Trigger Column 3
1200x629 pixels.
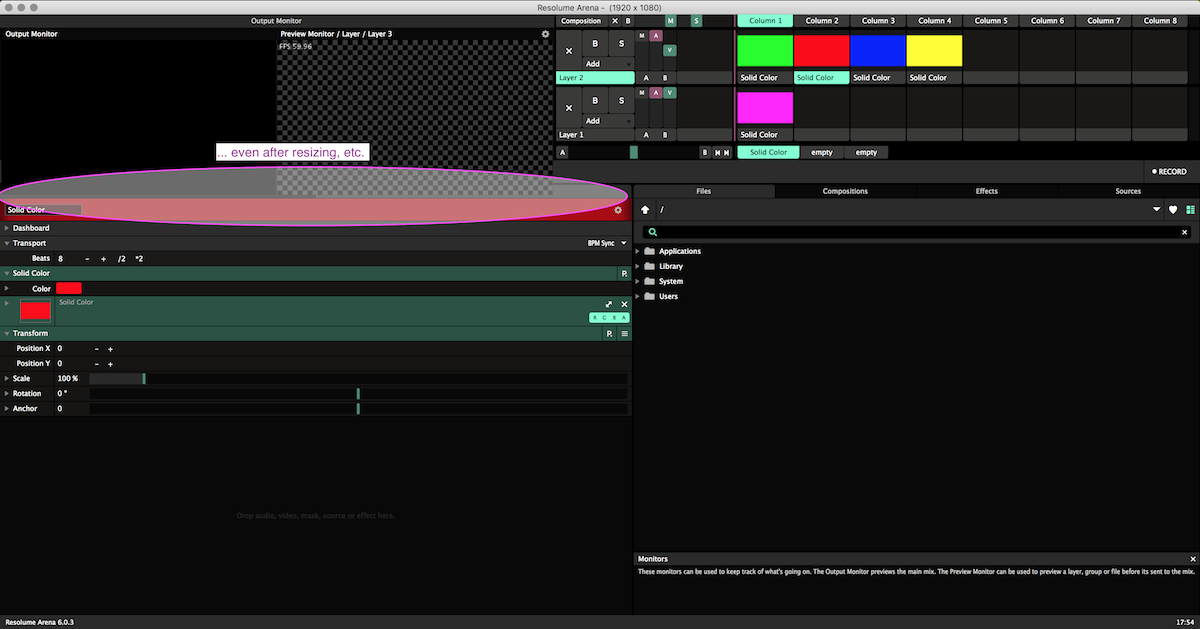click(878, 20)
